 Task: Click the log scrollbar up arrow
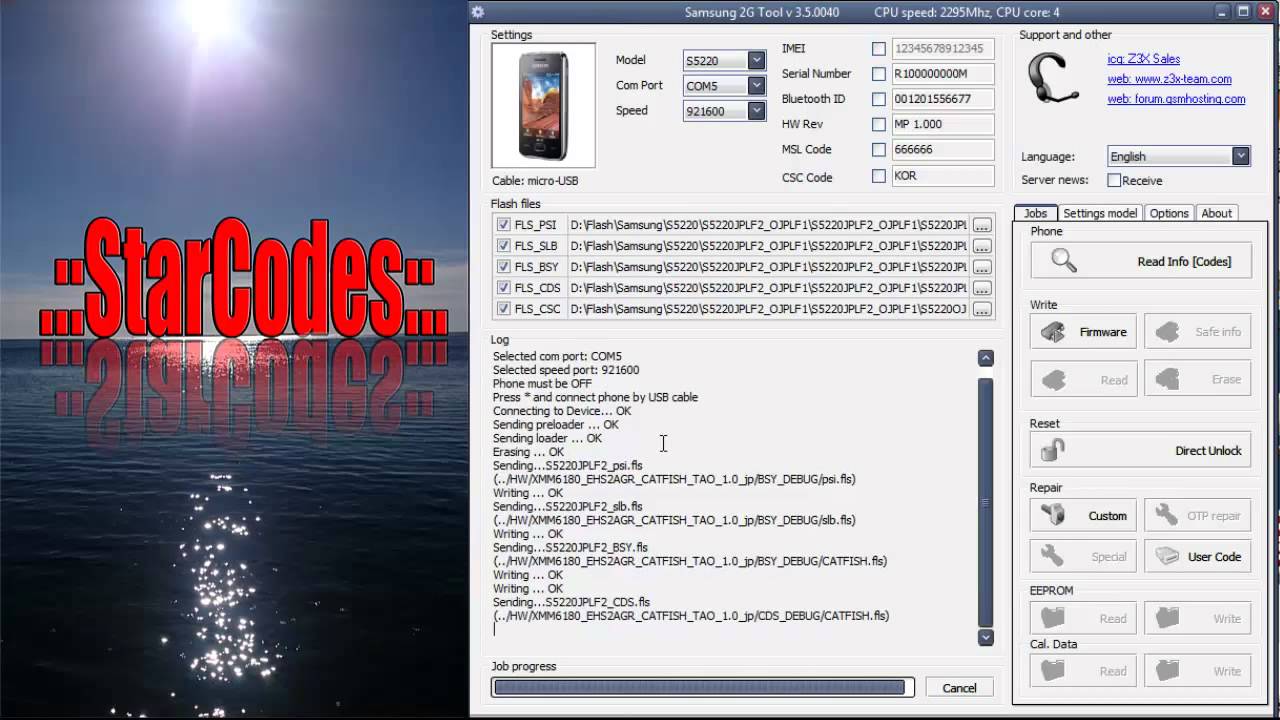(986, 358)
